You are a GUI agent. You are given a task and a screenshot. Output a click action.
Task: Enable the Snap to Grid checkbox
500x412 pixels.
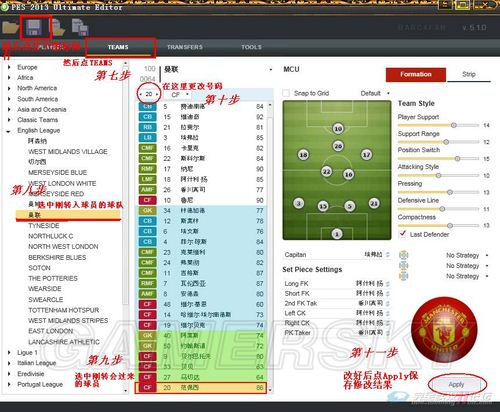pos(286,93)
